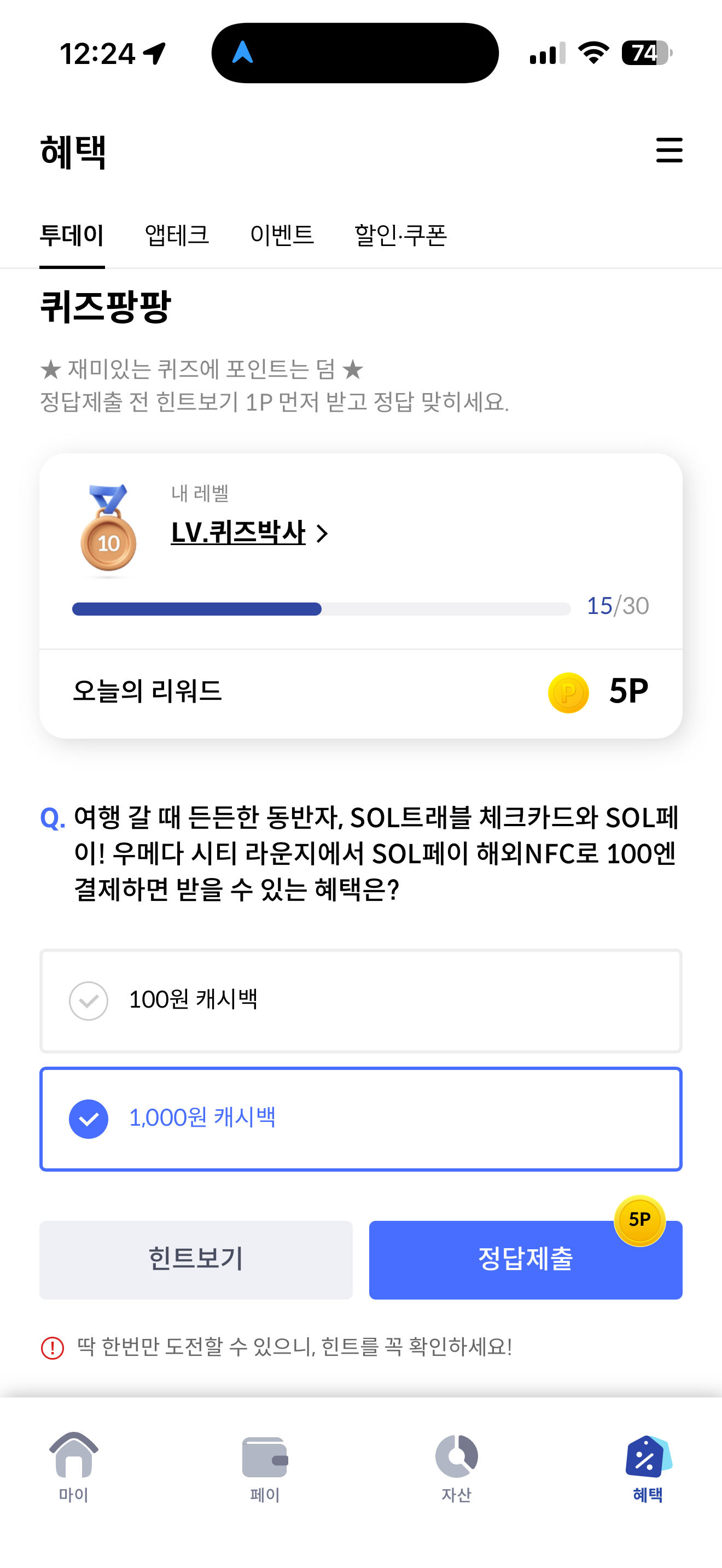This screenshot has height=1568, width=722.
Task: Tap the level progress bar 15/30
Action: click(322, 609)
